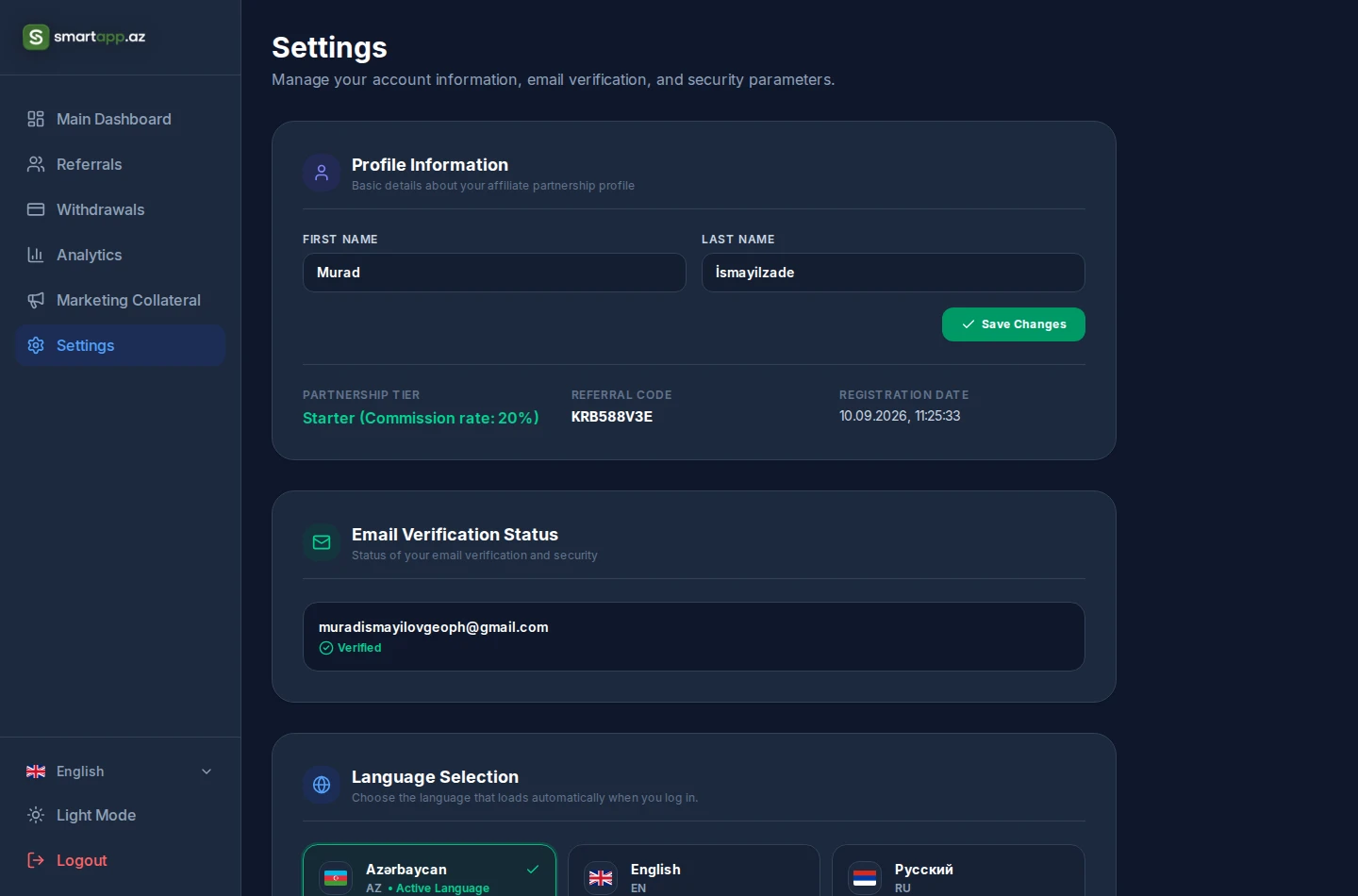Viewport: 1358px width, 896px height.
Task: Click the smartapp.az logo
Action: [x=85, y=37]
